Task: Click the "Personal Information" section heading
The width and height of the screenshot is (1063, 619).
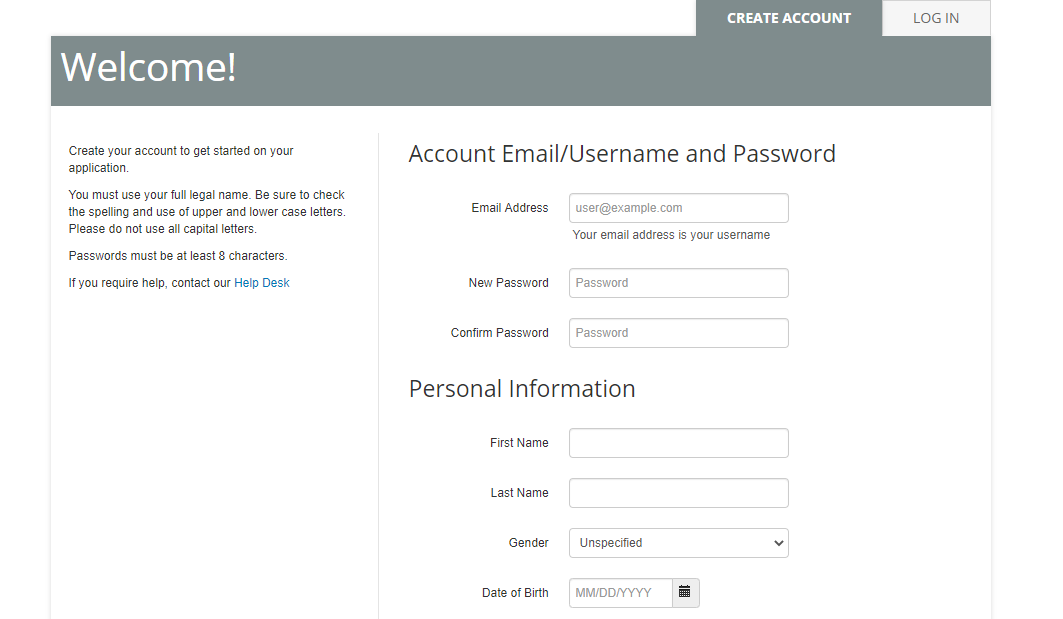Action: click(x=522, y=389)
